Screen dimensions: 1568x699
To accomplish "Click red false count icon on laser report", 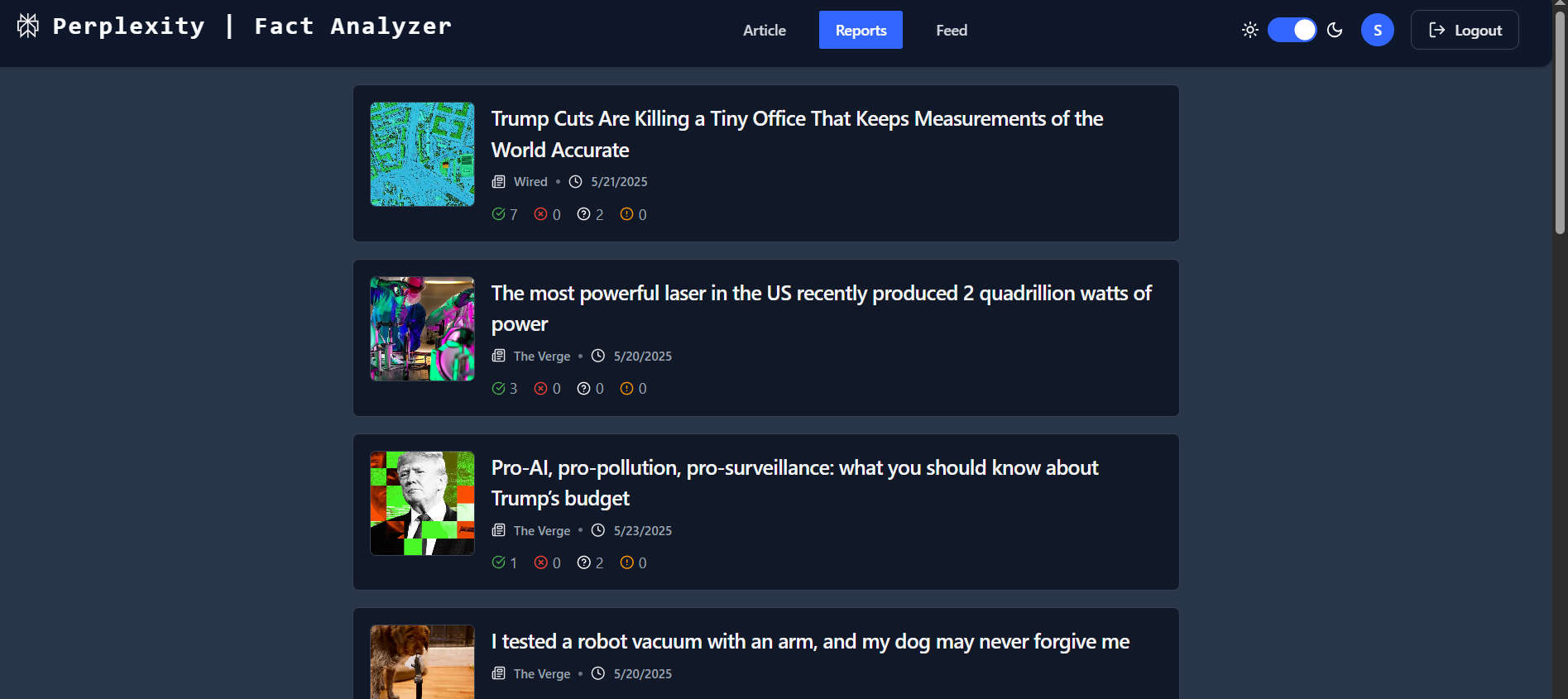I will [541, 388].
